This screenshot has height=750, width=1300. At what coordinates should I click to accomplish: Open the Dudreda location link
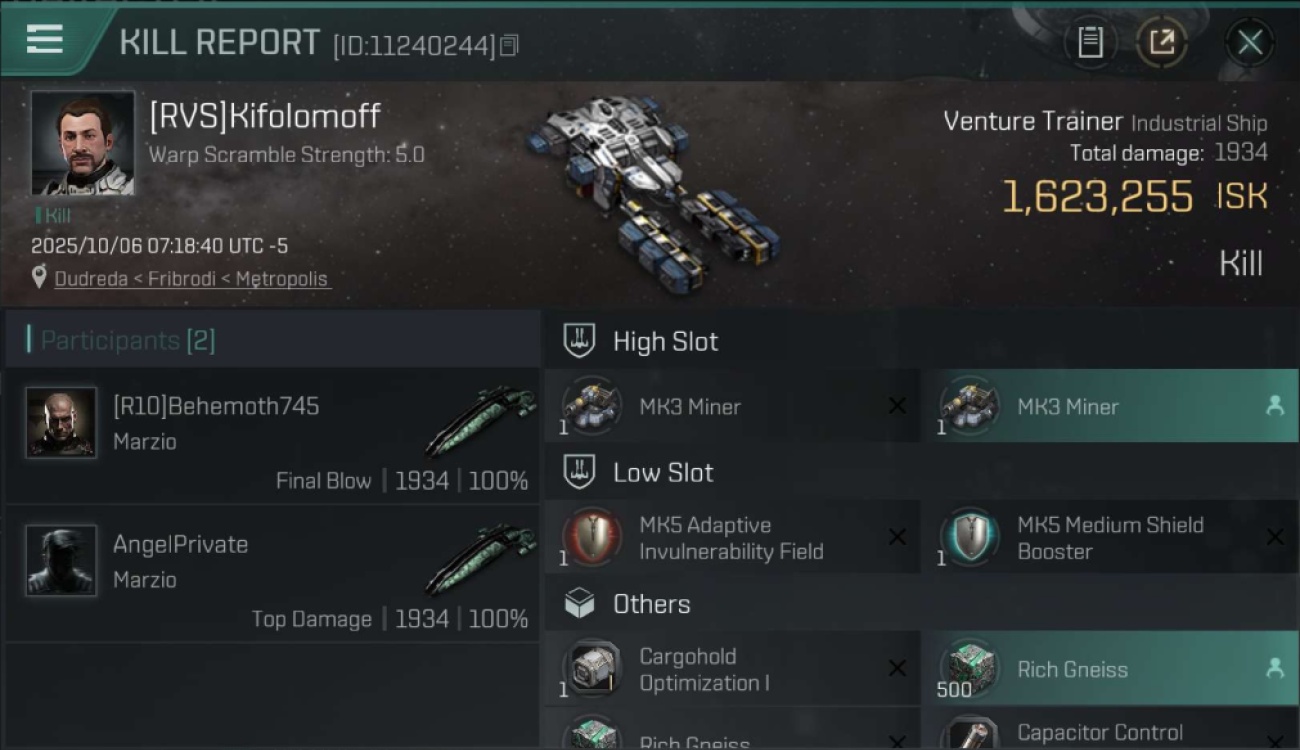[x=191, y=279]
